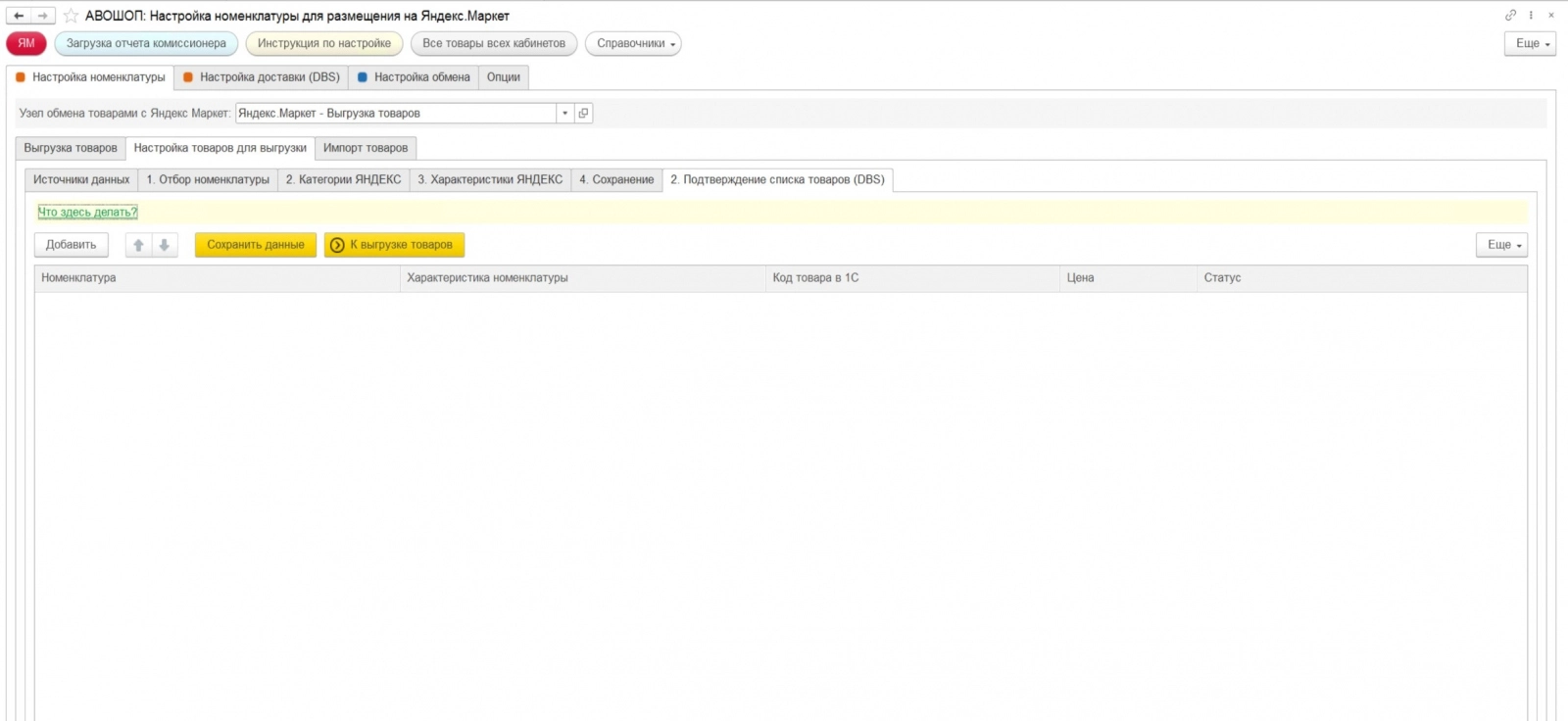This screenshot has height=721, width=1568.
Task: Click the forward navigation arrow
Action: coord(42,16)
